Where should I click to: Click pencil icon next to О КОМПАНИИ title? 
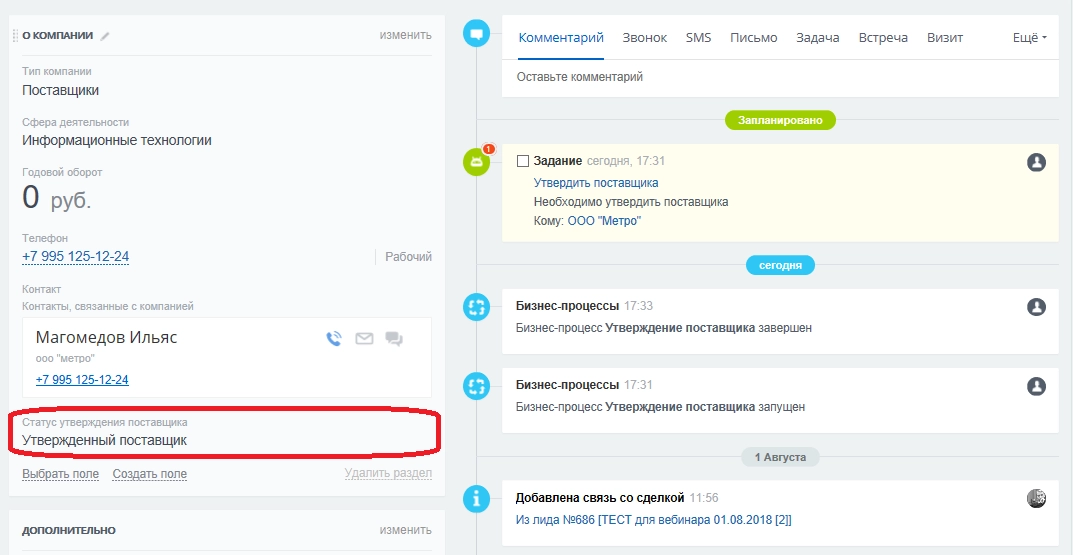tap(105, 36)
